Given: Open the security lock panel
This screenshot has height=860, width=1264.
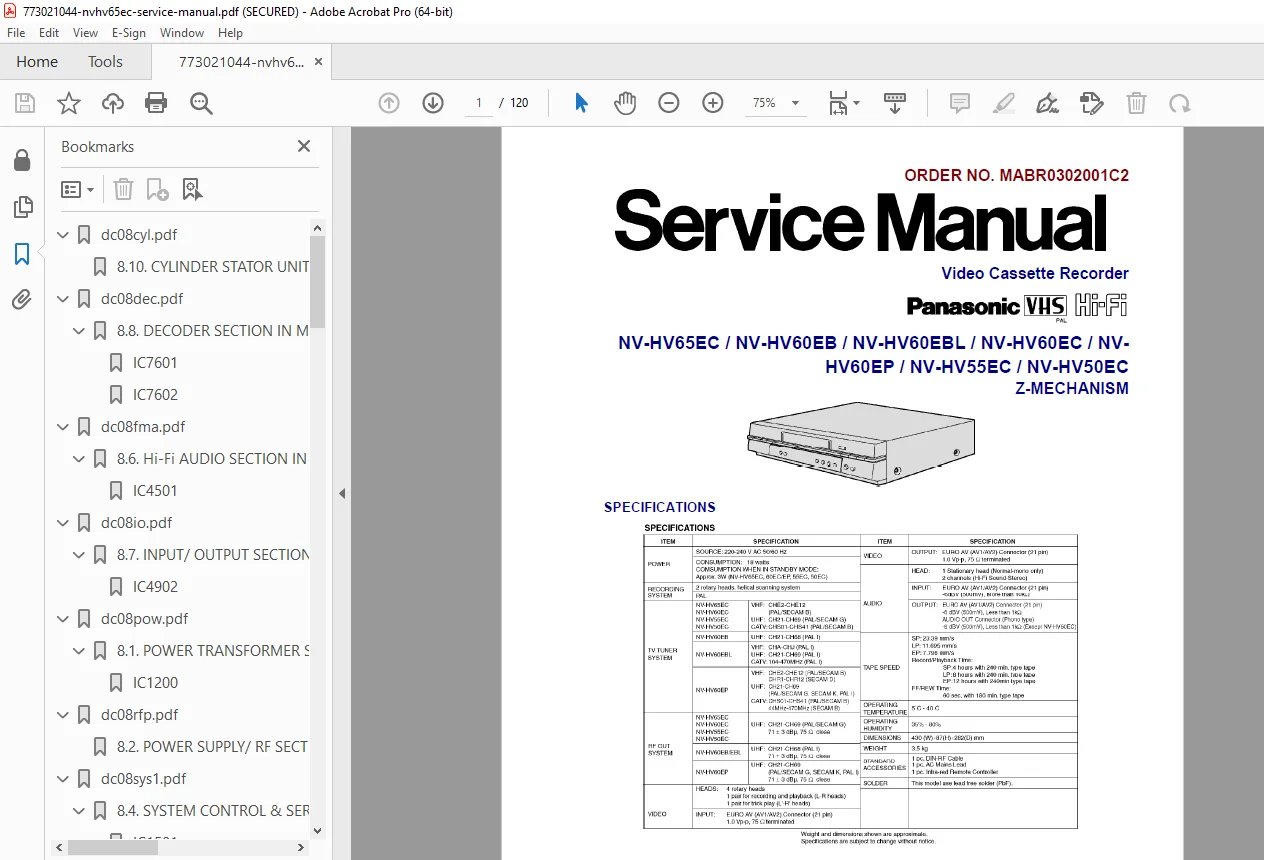Looking at the screenshot, I should (x=22, y=160).
